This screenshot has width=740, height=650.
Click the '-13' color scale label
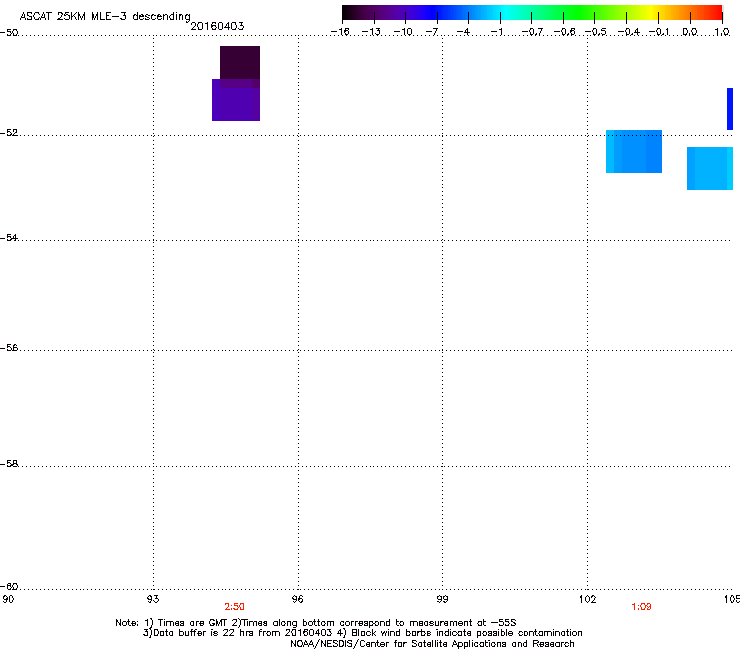[371, 32]
